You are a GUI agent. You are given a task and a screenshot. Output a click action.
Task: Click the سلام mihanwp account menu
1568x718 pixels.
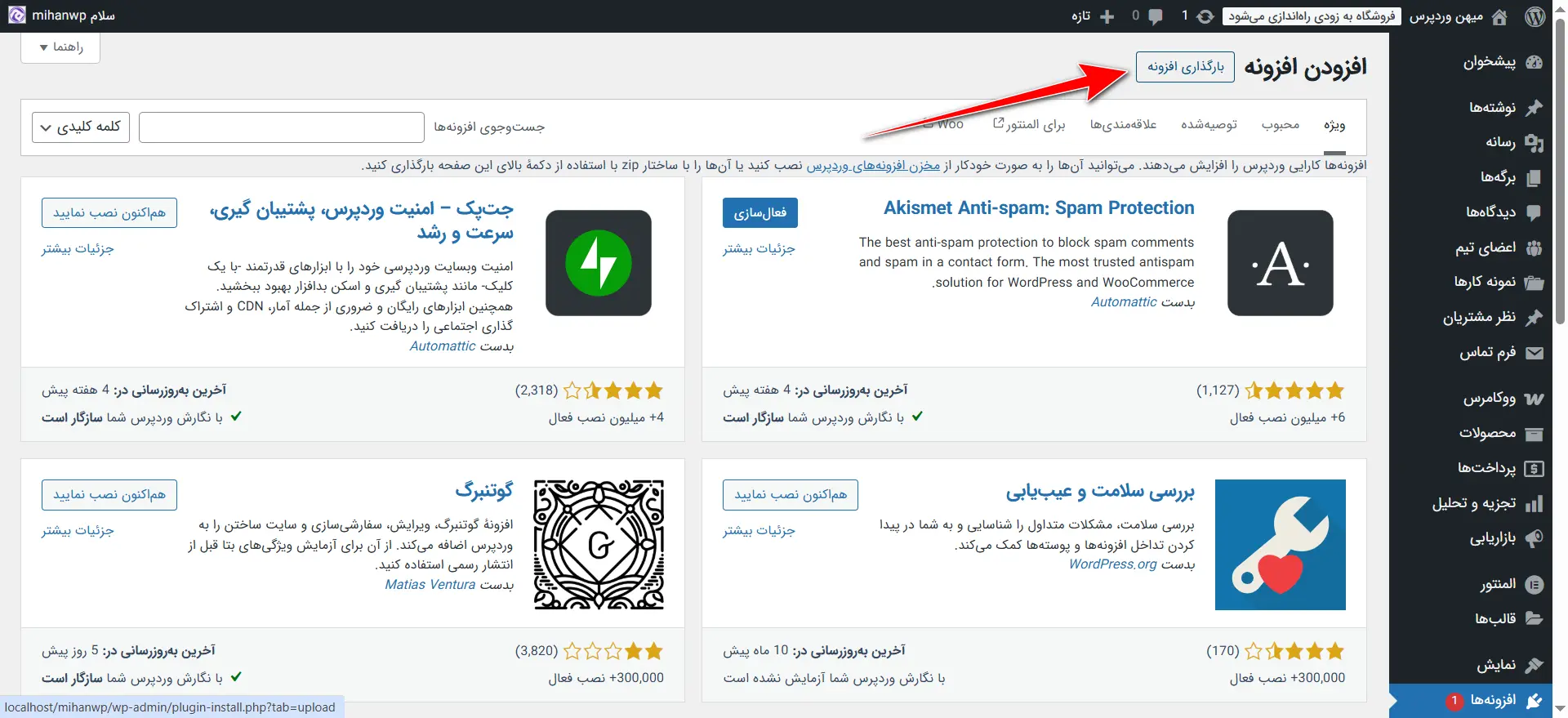click(62, 16)
